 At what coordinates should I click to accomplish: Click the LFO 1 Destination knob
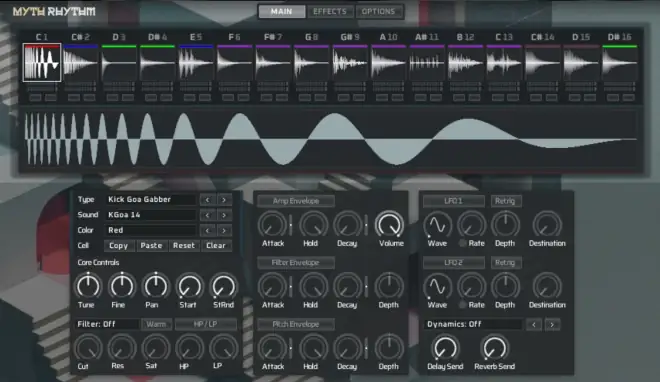[x=547, y=225]
